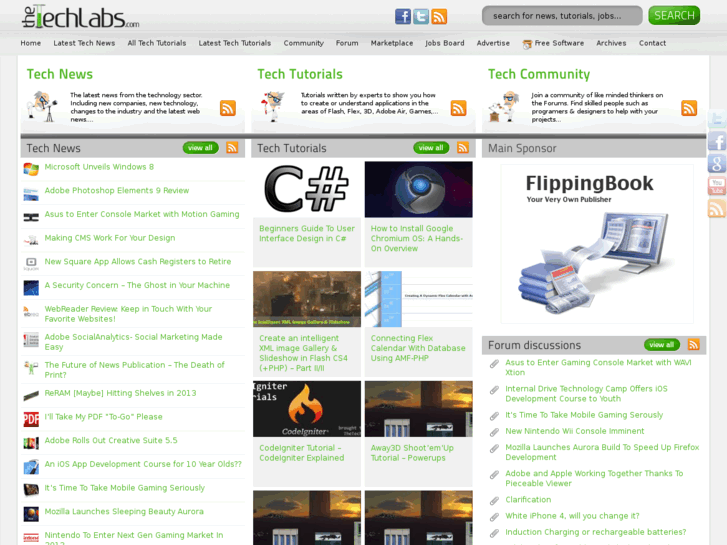Open floating Google sidebar icon
The image size is (727, 545).
coord(717,163)
